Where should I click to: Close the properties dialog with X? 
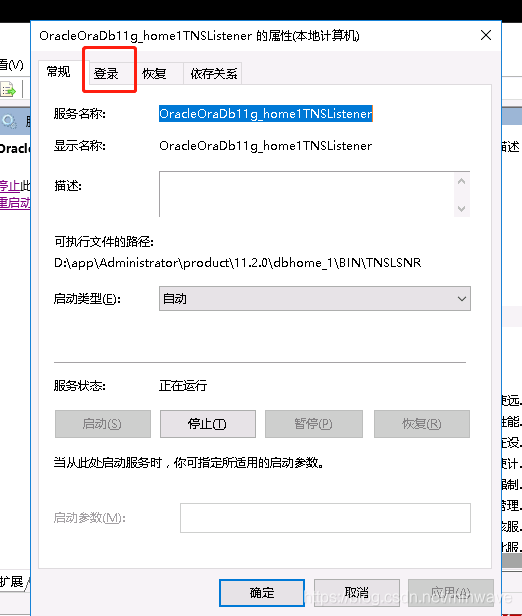pyautogui.click(x=486, y=35)
